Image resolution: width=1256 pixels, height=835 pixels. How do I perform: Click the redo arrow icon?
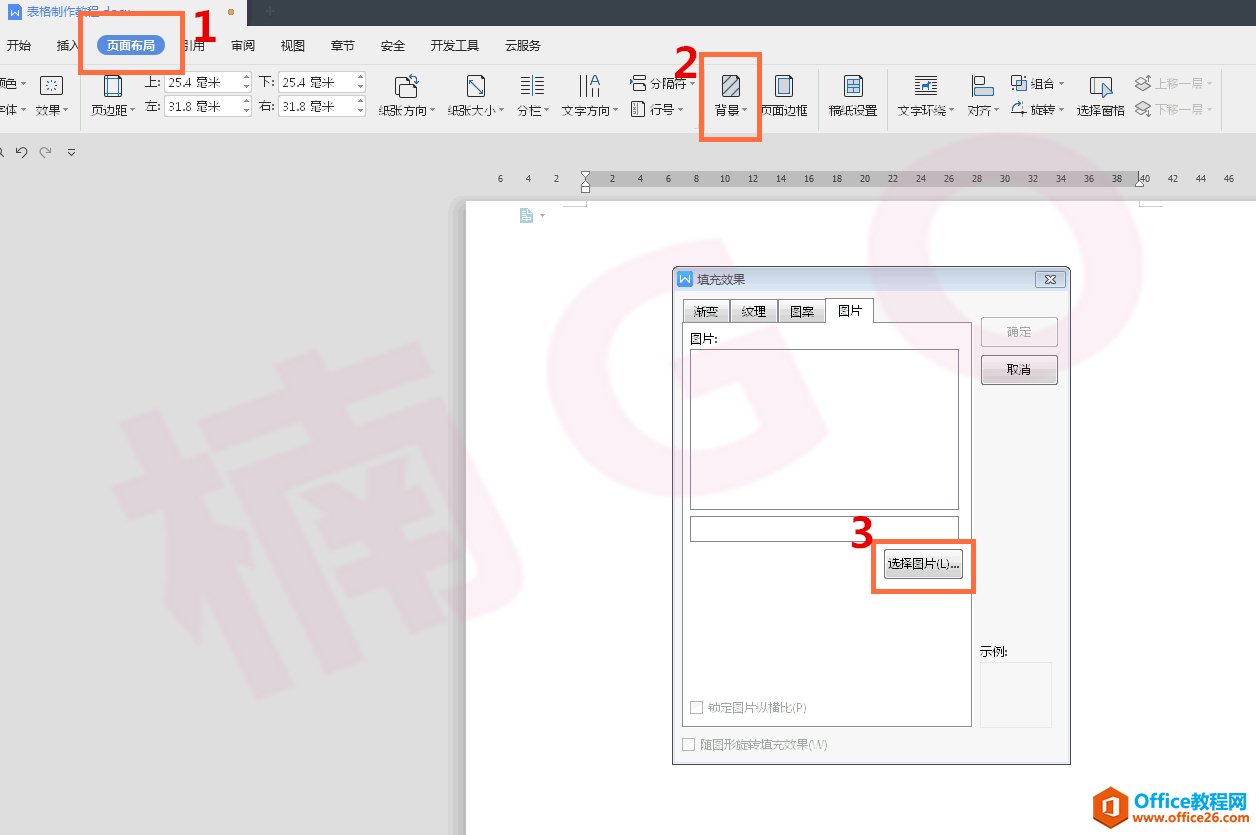[x=45, y=152]
